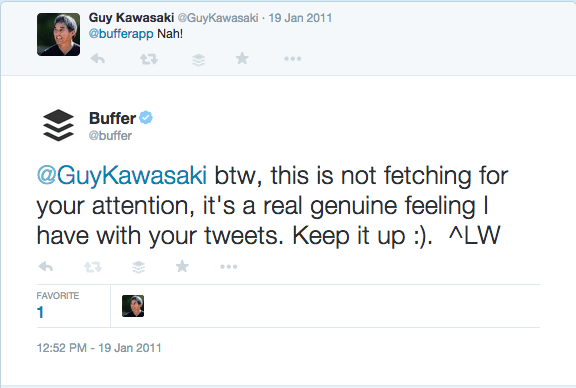Open more options on the Buffer tweet
The height and width of the screenshot is (388, 576).
point(228,266)
